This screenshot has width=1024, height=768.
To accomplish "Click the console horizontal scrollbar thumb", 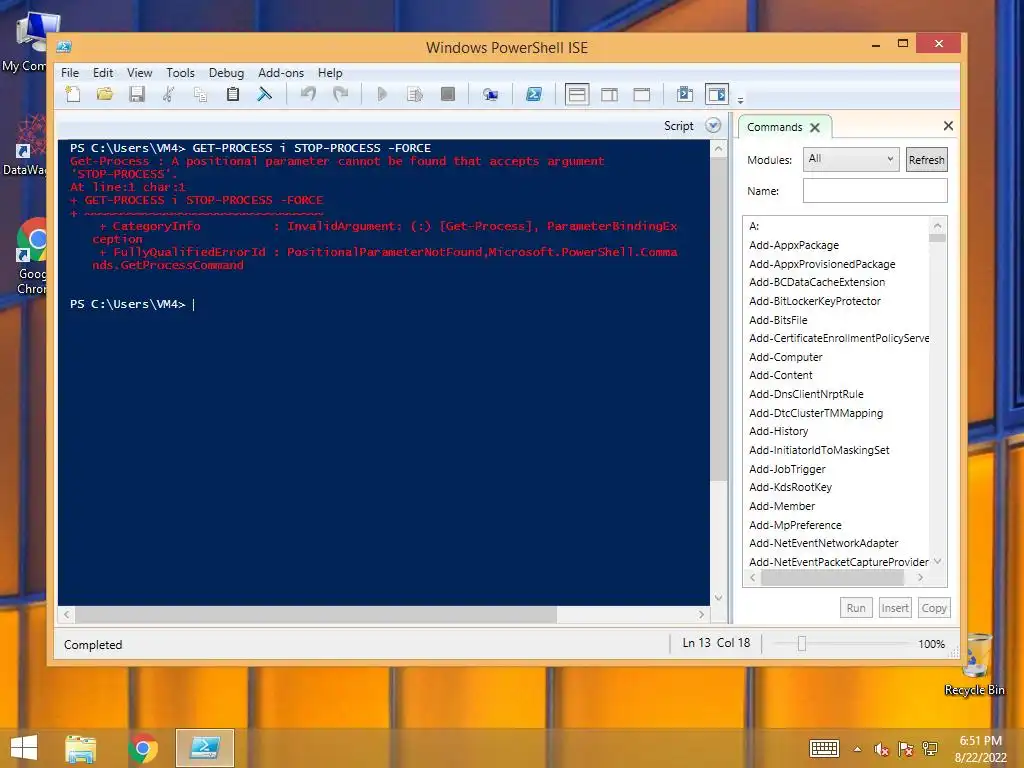I will [316, 615].
